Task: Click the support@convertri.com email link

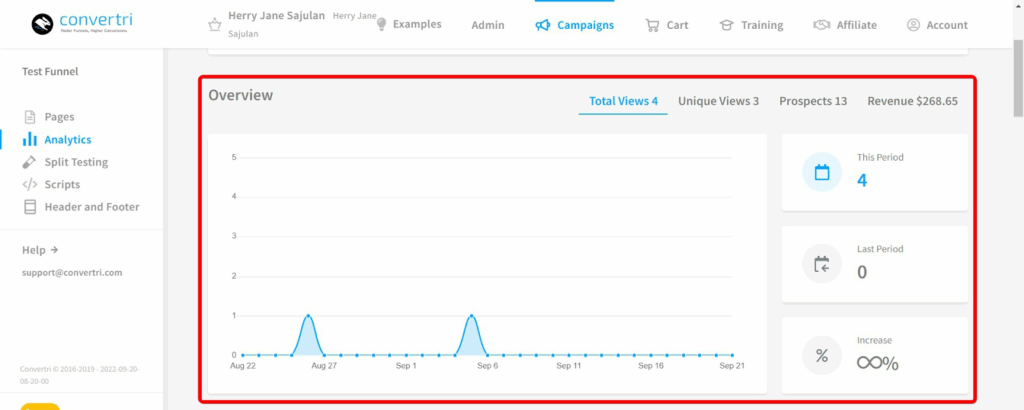Action: click(x=72, y=272)
